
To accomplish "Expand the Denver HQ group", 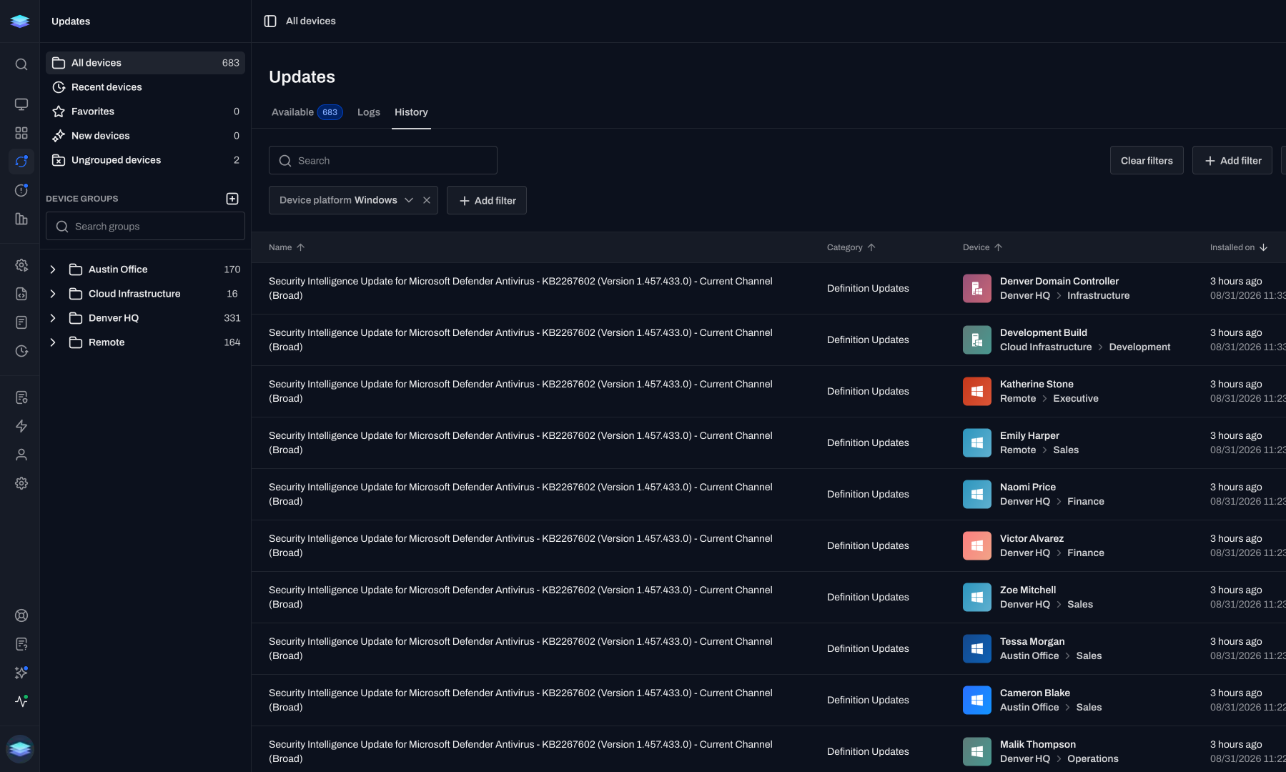I will click(x=53, y=318).
